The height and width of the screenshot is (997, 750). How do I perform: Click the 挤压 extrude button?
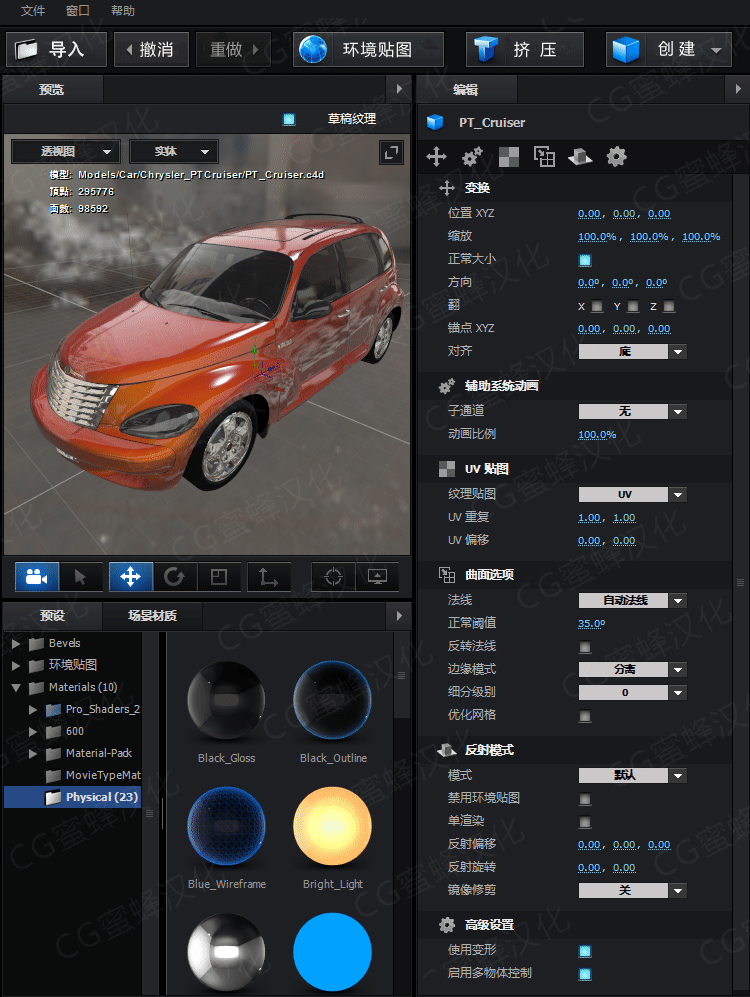coord(524,50)
